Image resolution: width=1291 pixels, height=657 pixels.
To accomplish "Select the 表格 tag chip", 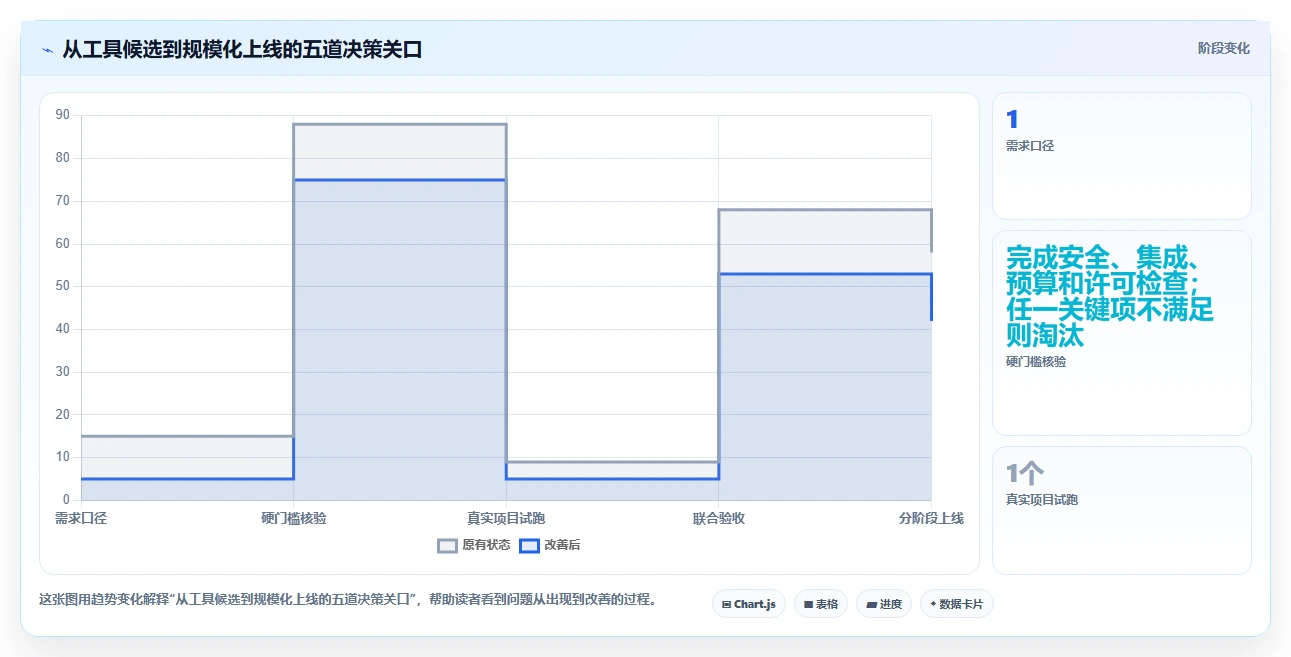I will 821,604.
